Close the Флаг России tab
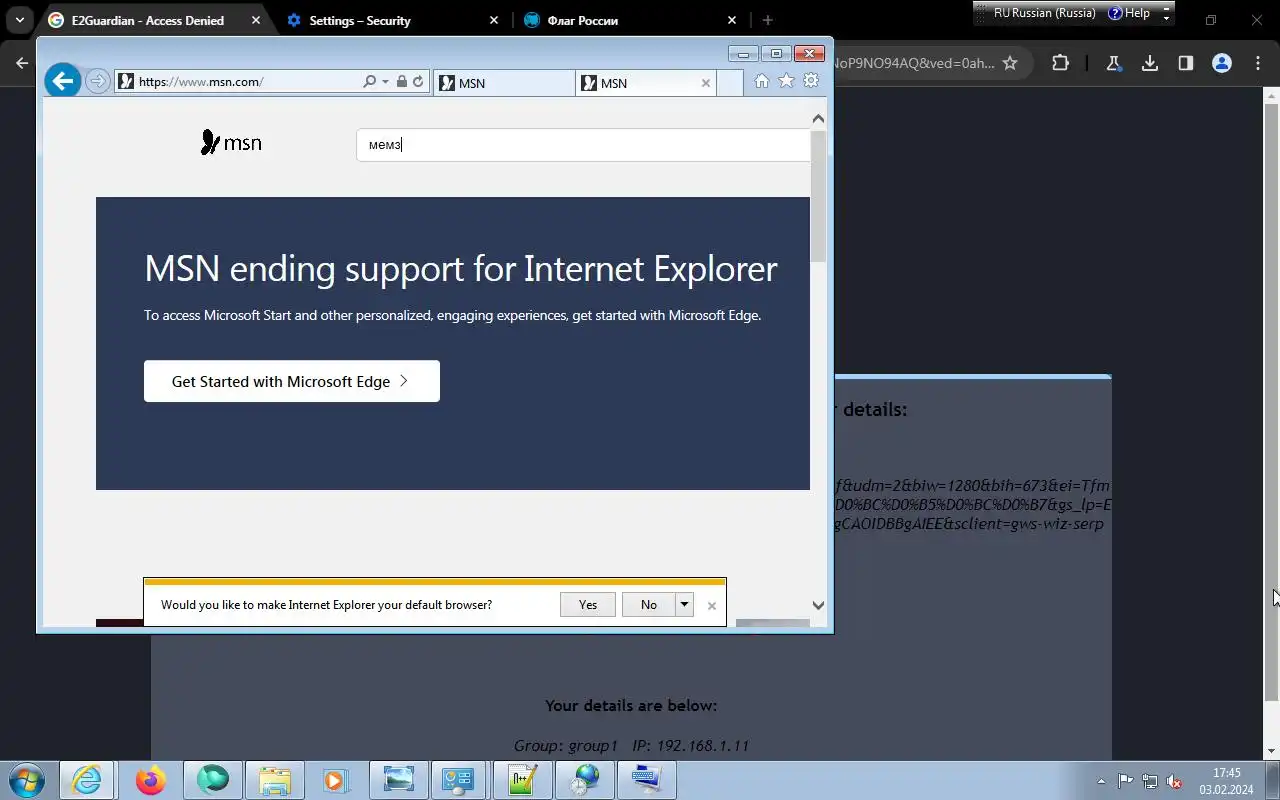The image size is (1280, 800). tap(732, 20)
